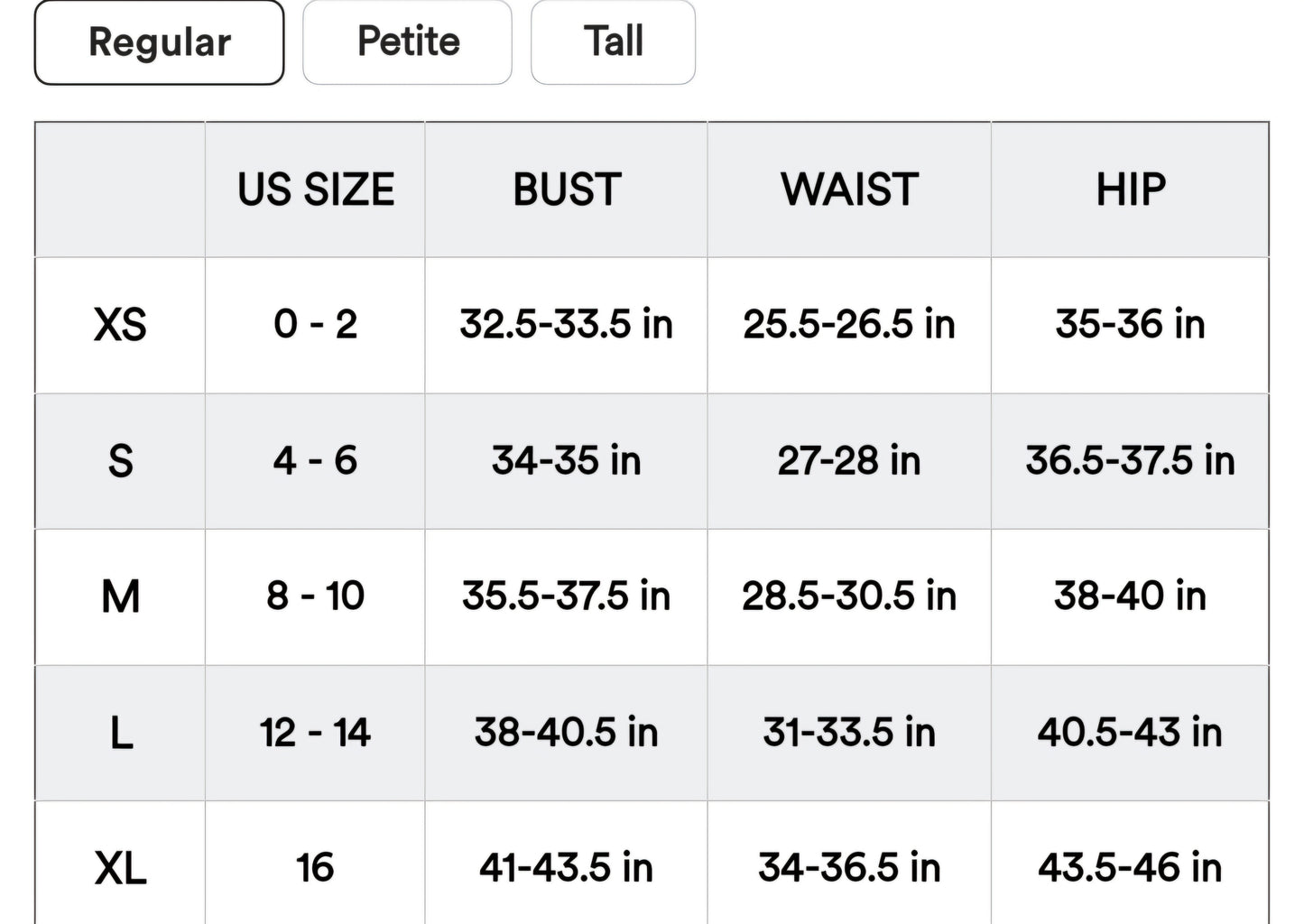Image resolution: width=1304 pixels, height=924 pixels.
Task: Switch to the Tall size tab
Action: click(x=613, y=42)
